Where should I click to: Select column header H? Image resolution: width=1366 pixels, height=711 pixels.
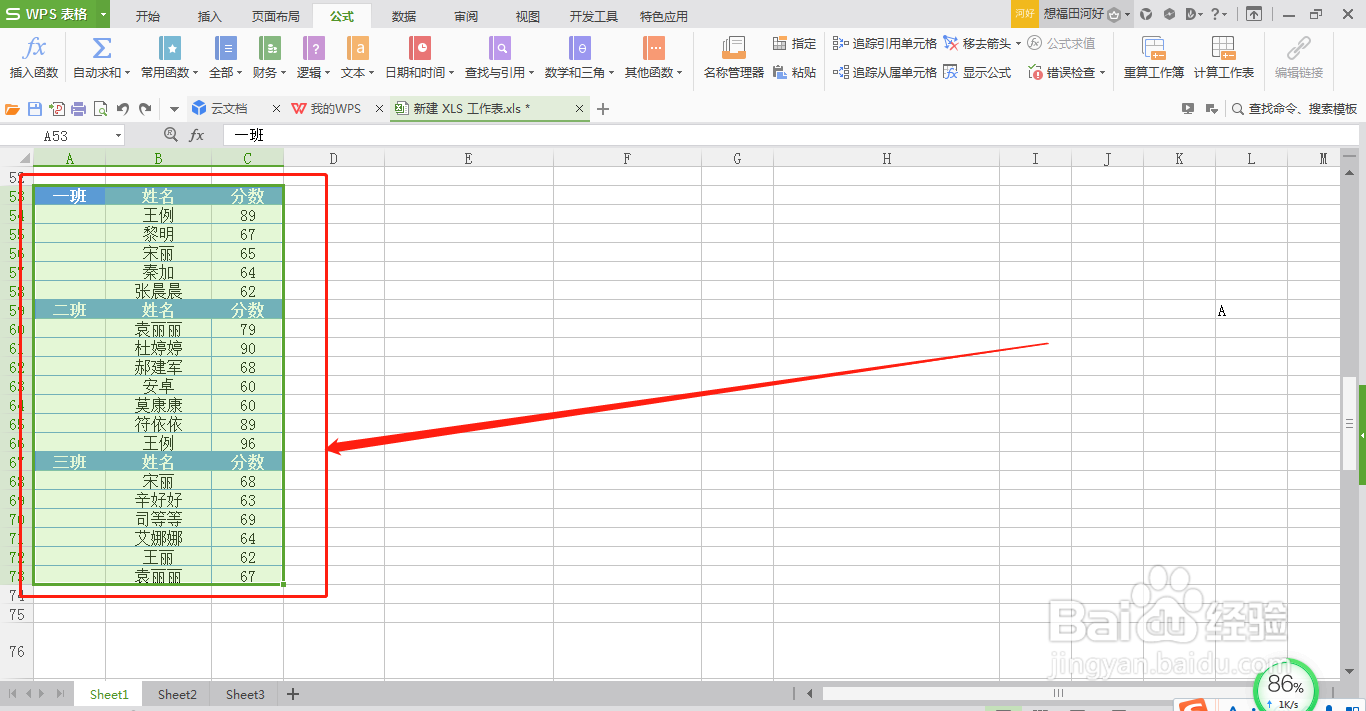(x=887, y=158)
